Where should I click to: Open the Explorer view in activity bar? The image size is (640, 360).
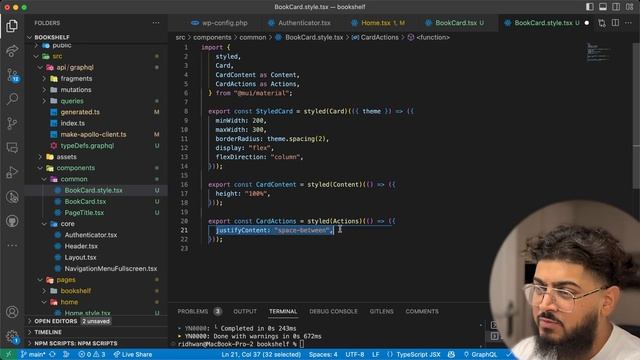[12, 26]
